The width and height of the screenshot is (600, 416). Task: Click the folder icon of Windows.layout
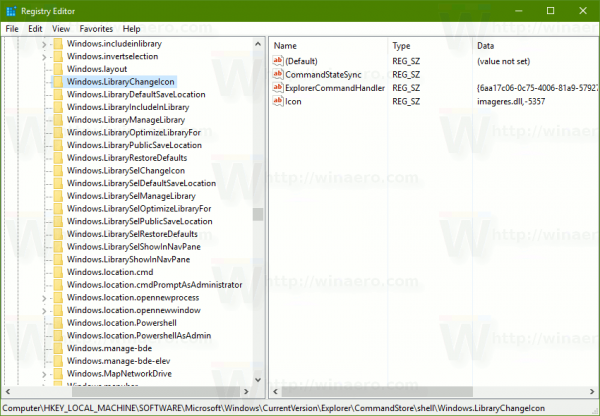point(58,69)
